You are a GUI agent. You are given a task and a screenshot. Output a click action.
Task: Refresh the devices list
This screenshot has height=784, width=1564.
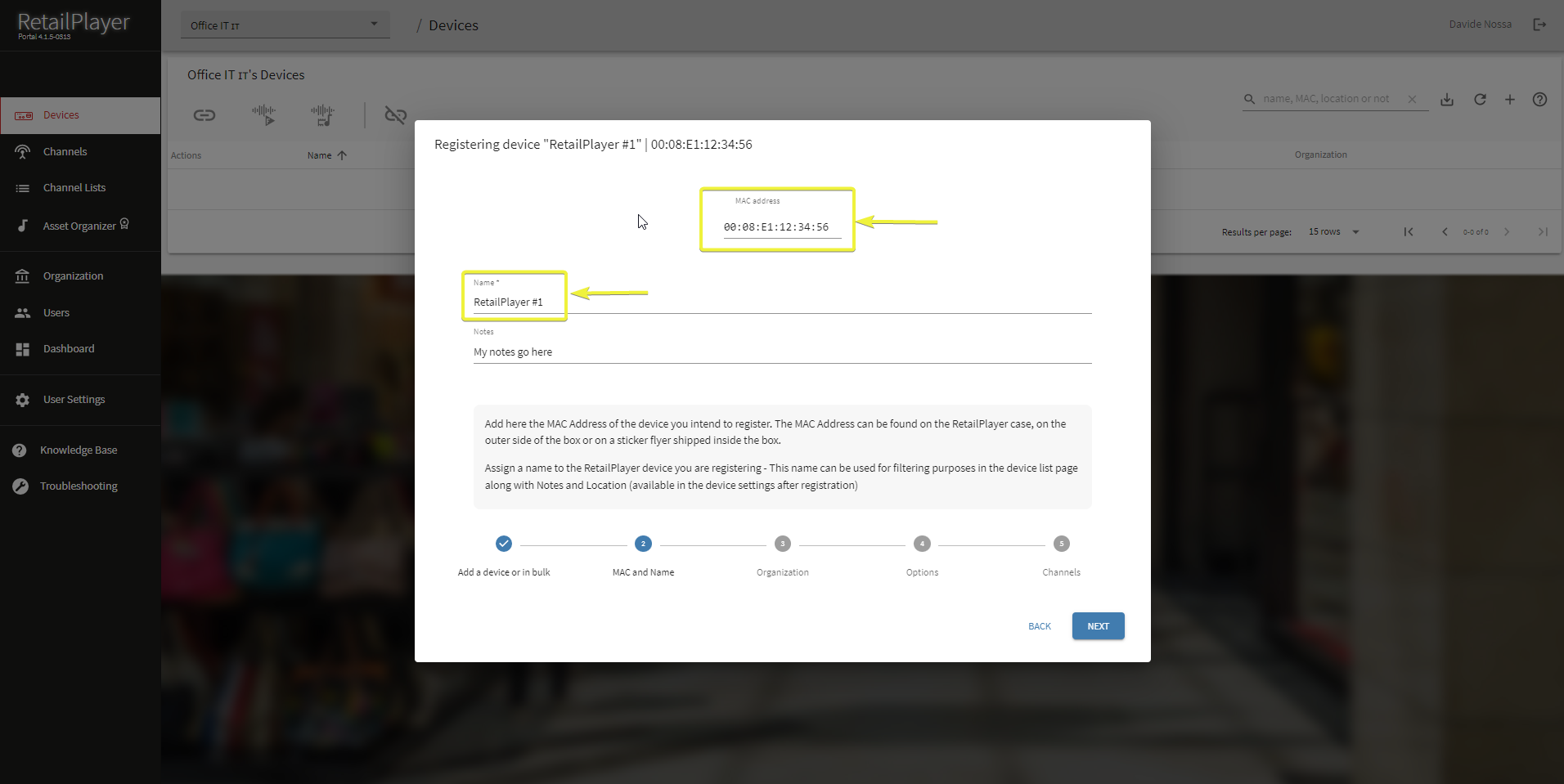1480,100
